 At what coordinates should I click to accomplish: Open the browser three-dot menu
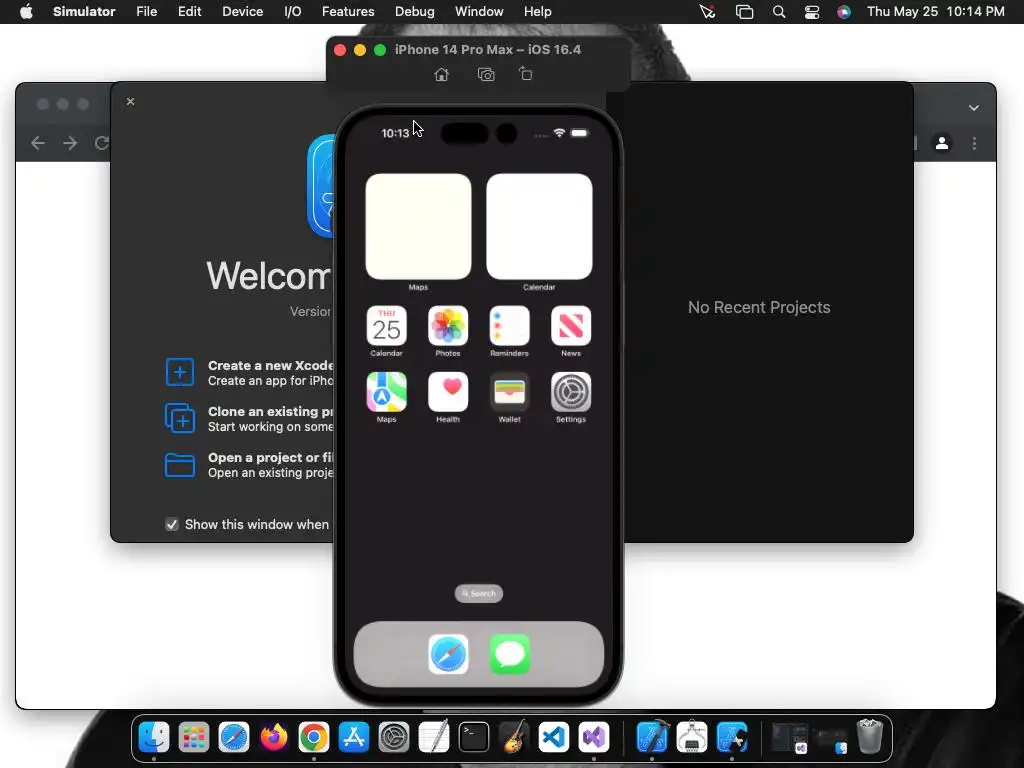coord(974,143)
